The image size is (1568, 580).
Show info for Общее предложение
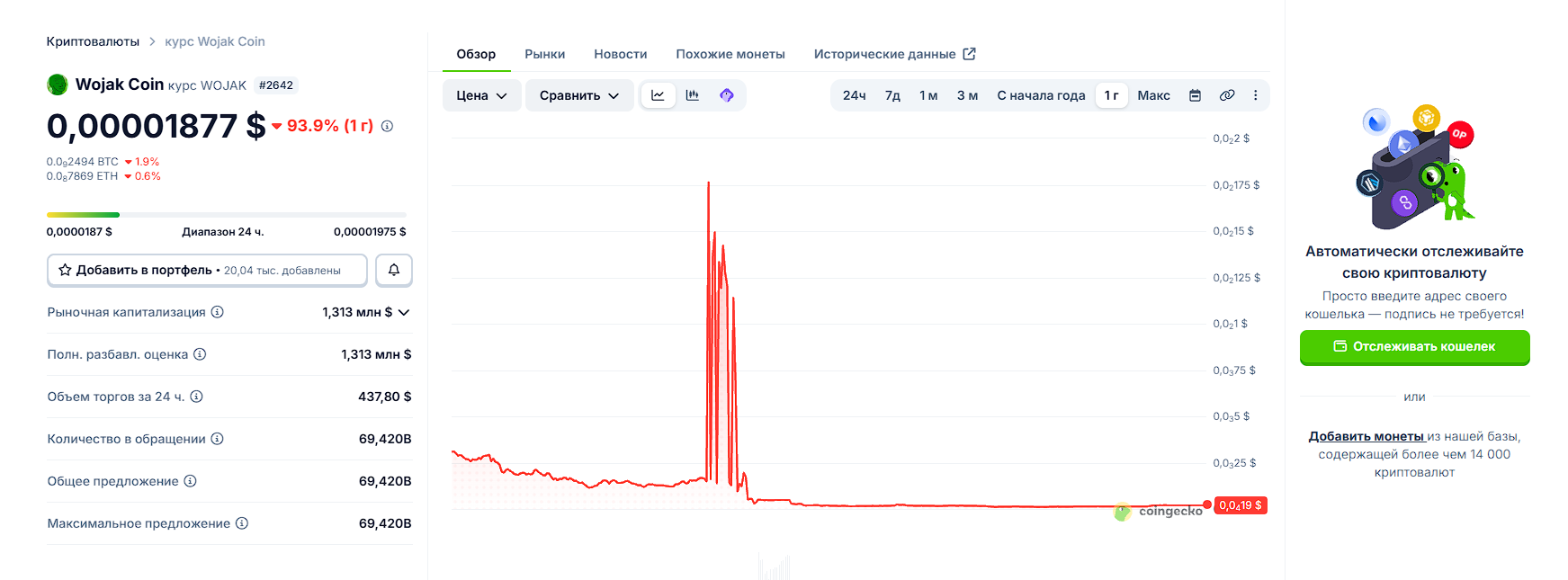click(x=190, y=481)
